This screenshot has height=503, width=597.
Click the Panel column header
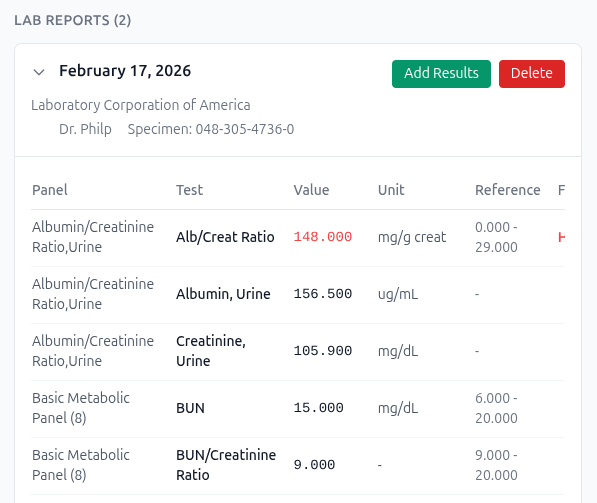click(x=50, y=190)
